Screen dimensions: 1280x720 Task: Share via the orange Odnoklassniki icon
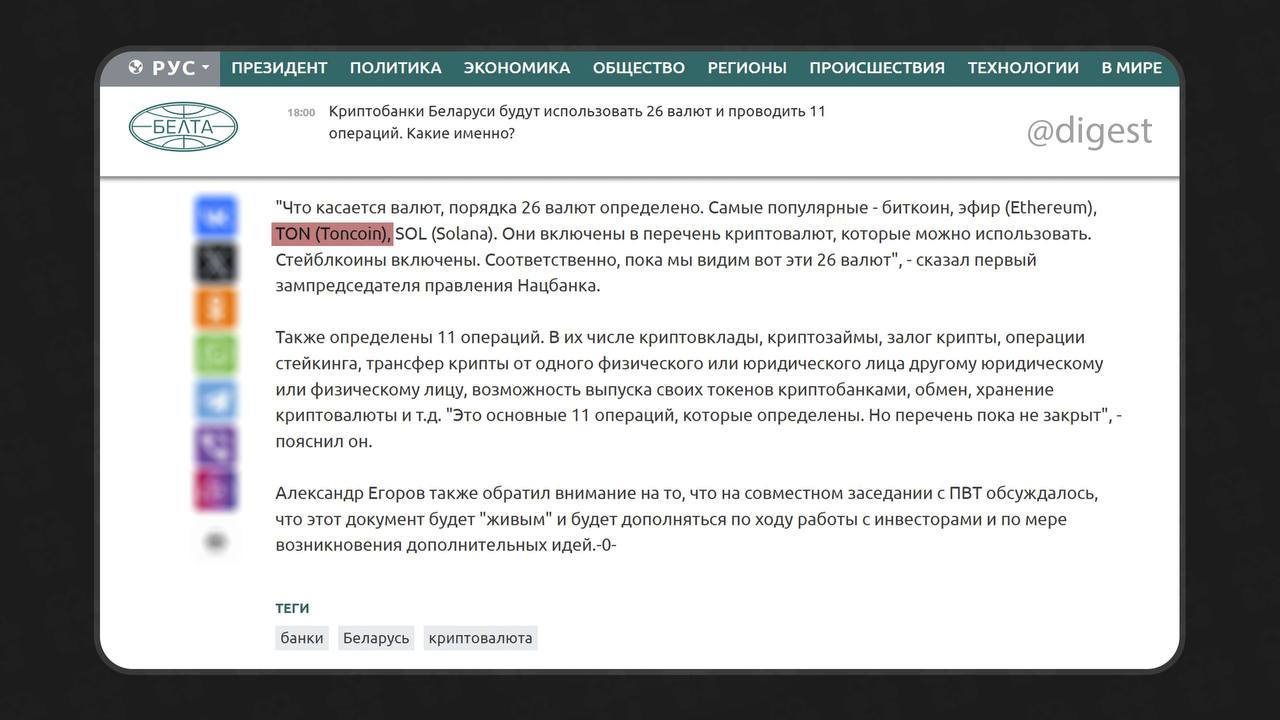click(216, 309)
